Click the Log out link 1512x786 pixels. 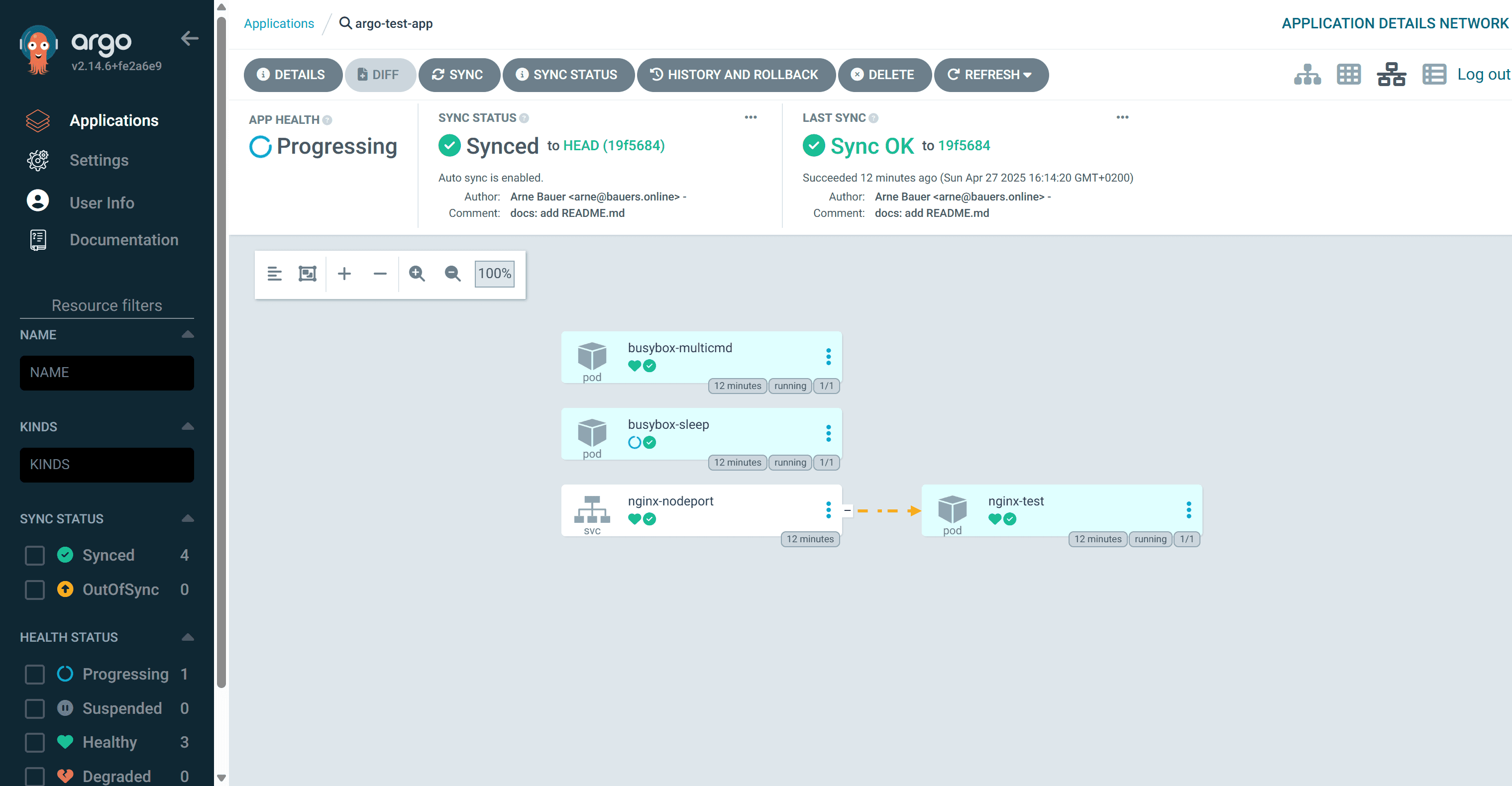point(1483,75)
